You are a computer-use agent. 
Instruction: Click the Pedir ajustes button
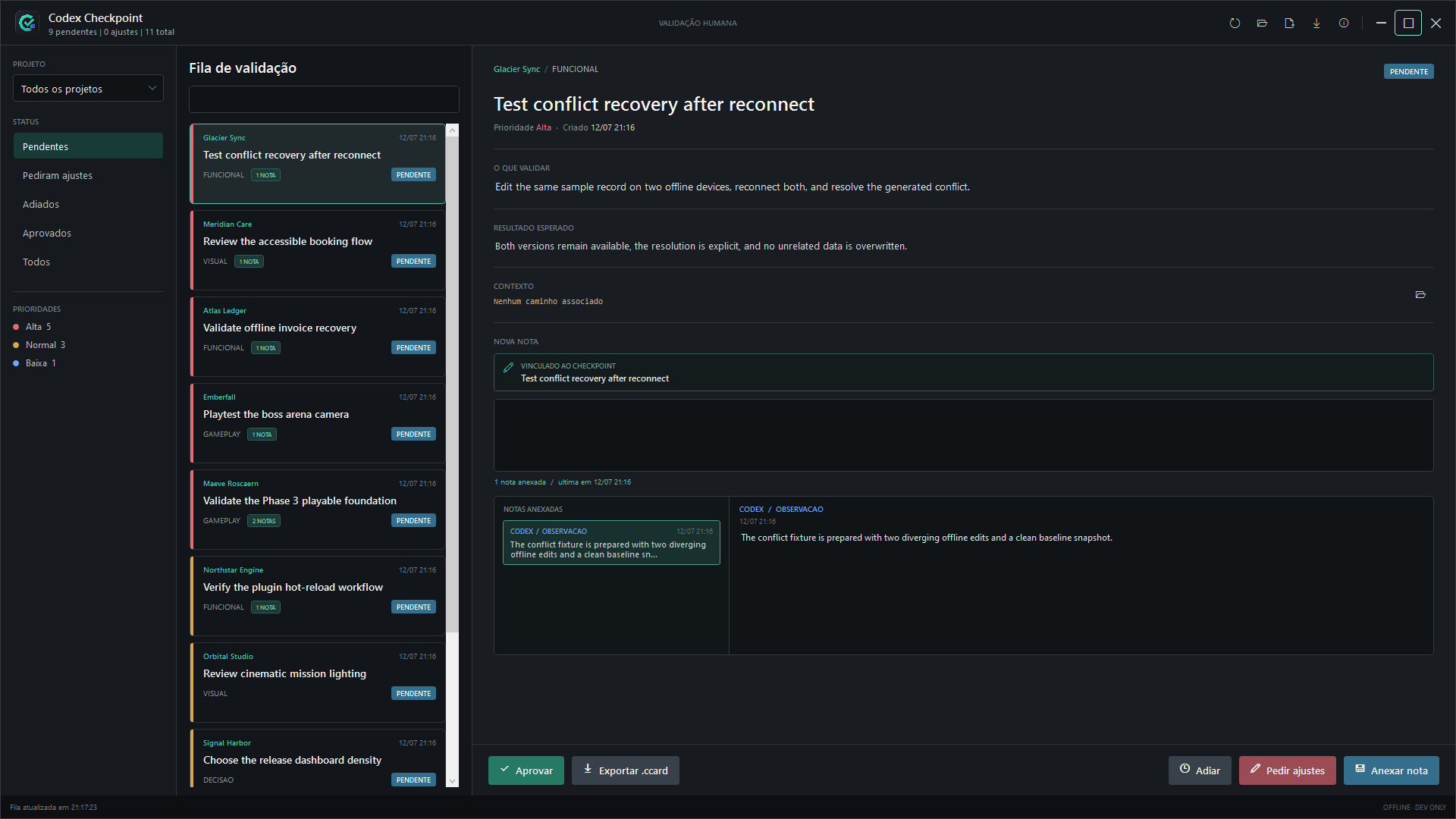tap(1288, 770)
